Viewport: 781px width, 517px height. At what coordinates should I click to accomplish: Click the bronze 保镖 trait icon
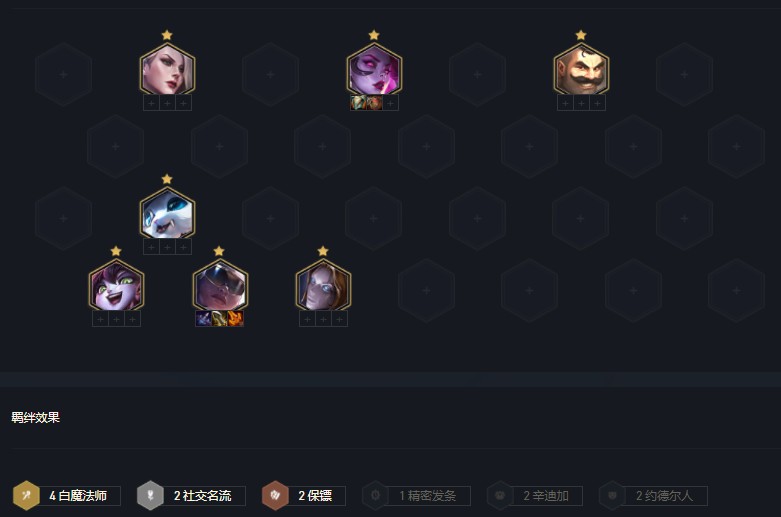(275, 496)
